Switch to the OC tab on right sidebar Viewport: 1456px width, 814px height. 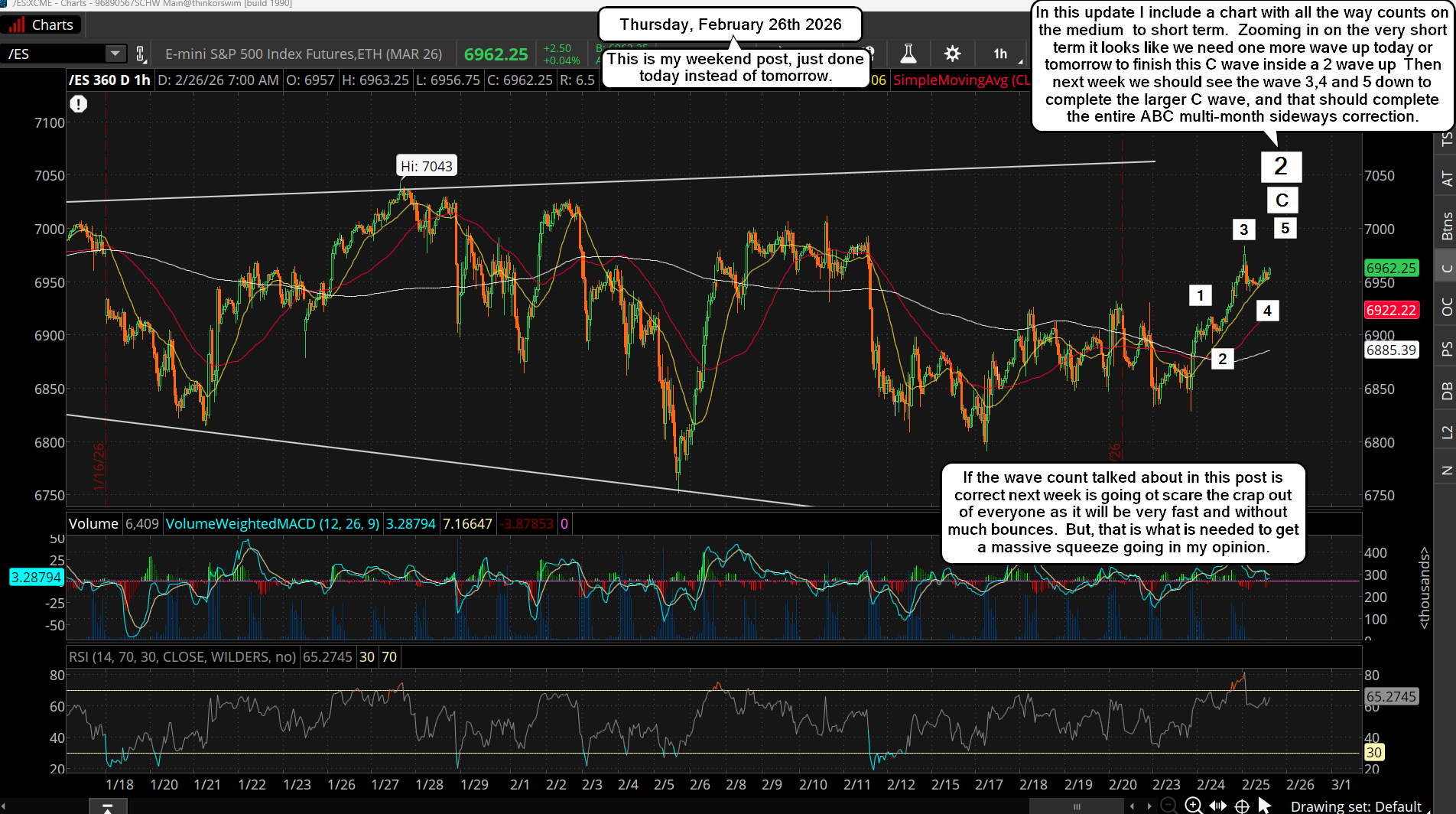(1446, 308)
